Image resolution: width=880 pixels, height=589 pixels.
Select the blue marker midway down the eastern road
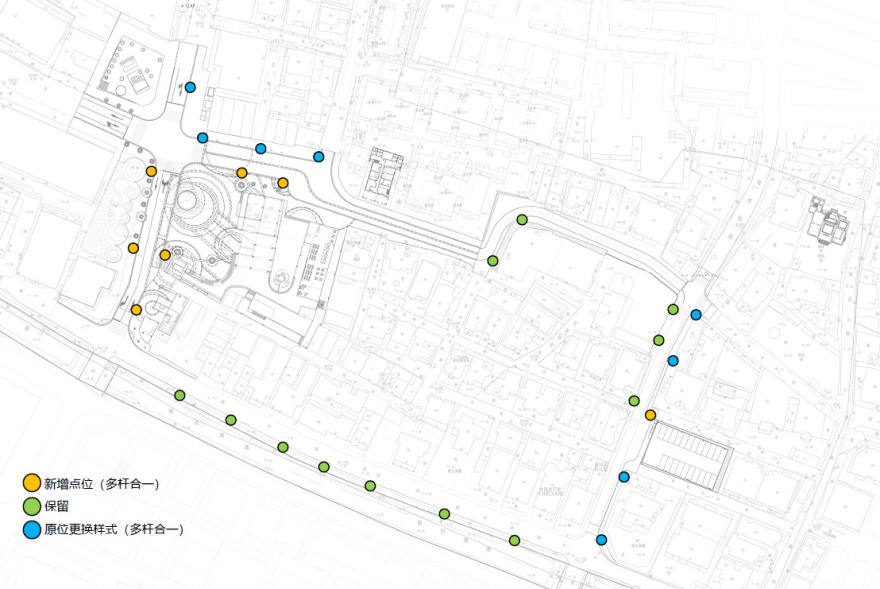(x=673, y=359)
